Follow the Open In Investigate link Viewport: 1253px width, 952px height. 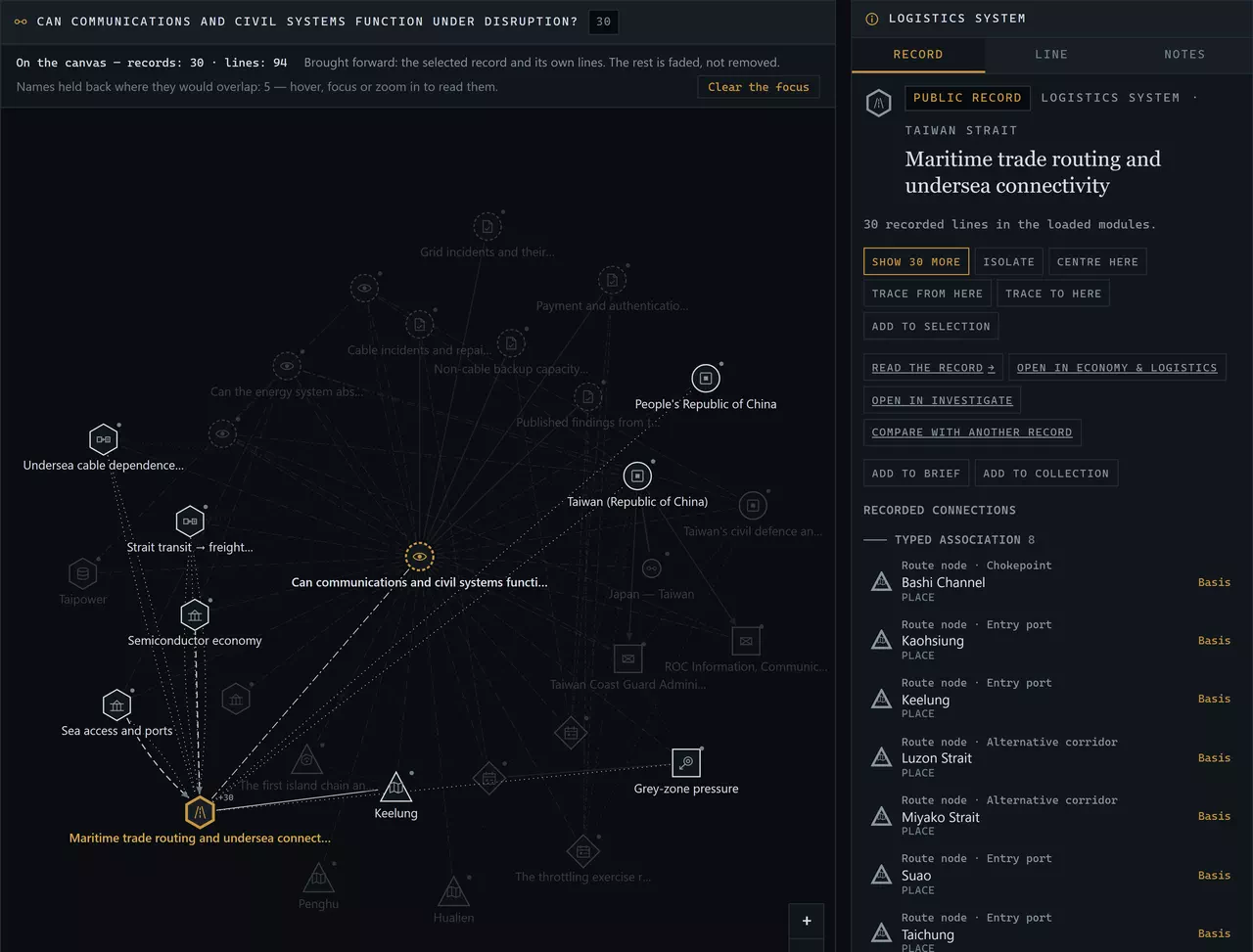point(942,400)
